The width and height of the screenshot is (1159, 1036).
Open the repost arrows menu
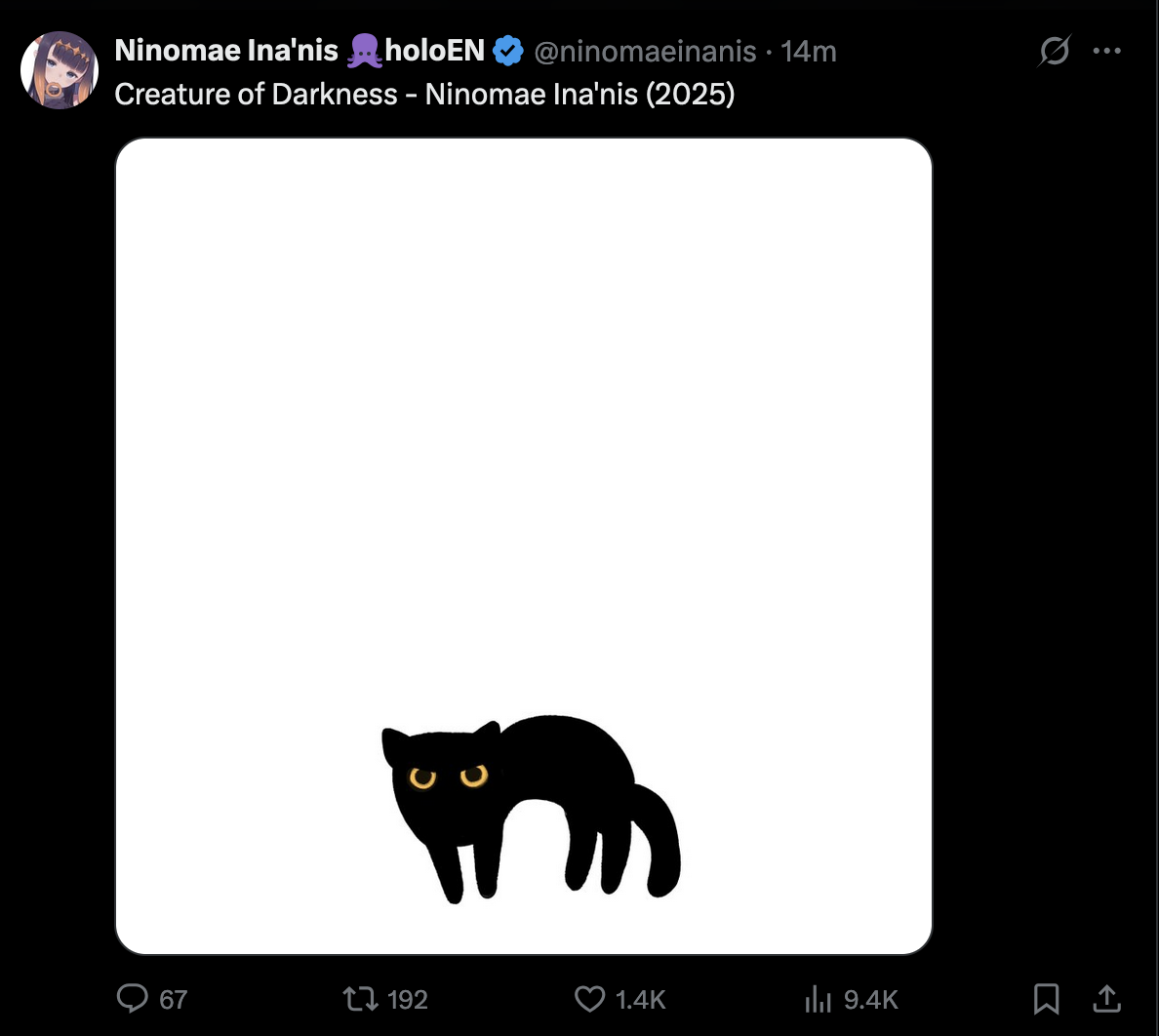coord(361,999)
